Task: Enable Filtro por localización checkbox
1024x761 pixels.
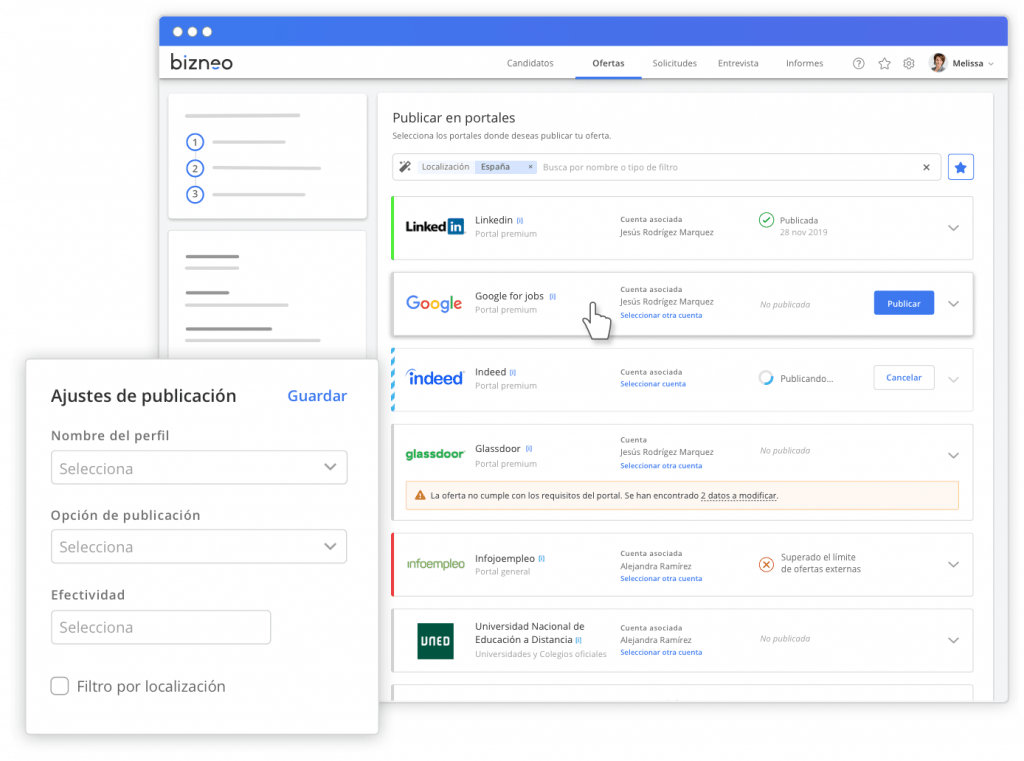Action: click(x=60, y=686)
